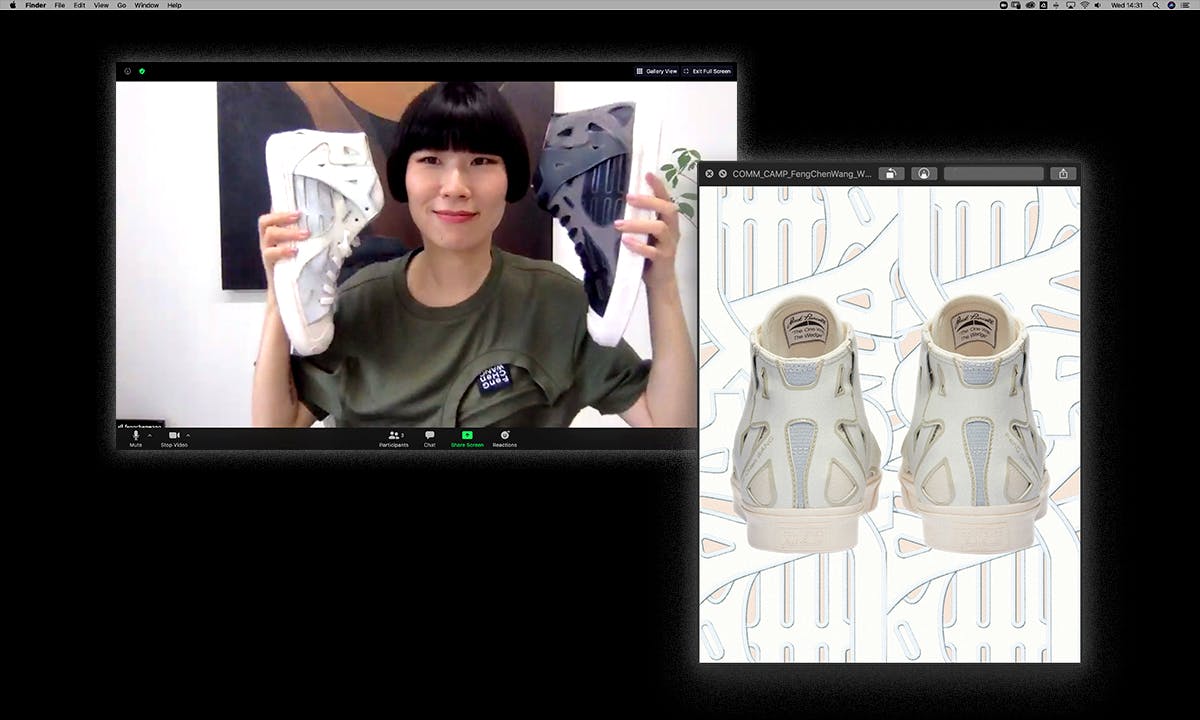Stop Video using the camera toggle

173,438
